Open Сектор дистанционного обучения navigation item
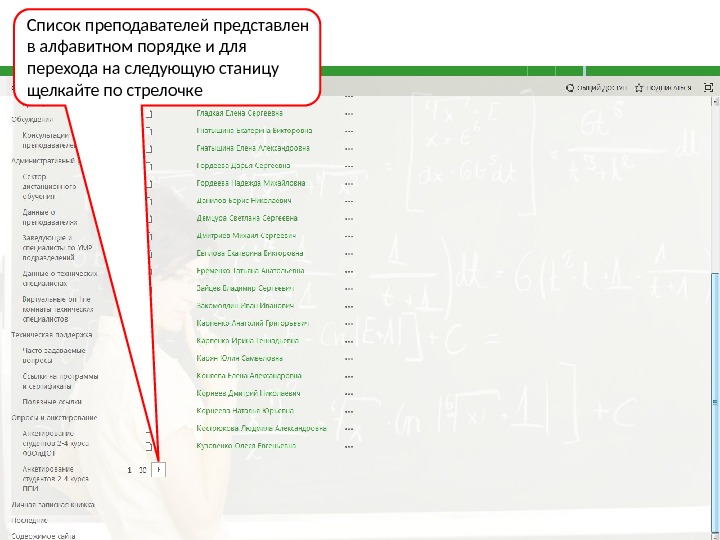This screenshot has width=720, height=540. point(49,186)
